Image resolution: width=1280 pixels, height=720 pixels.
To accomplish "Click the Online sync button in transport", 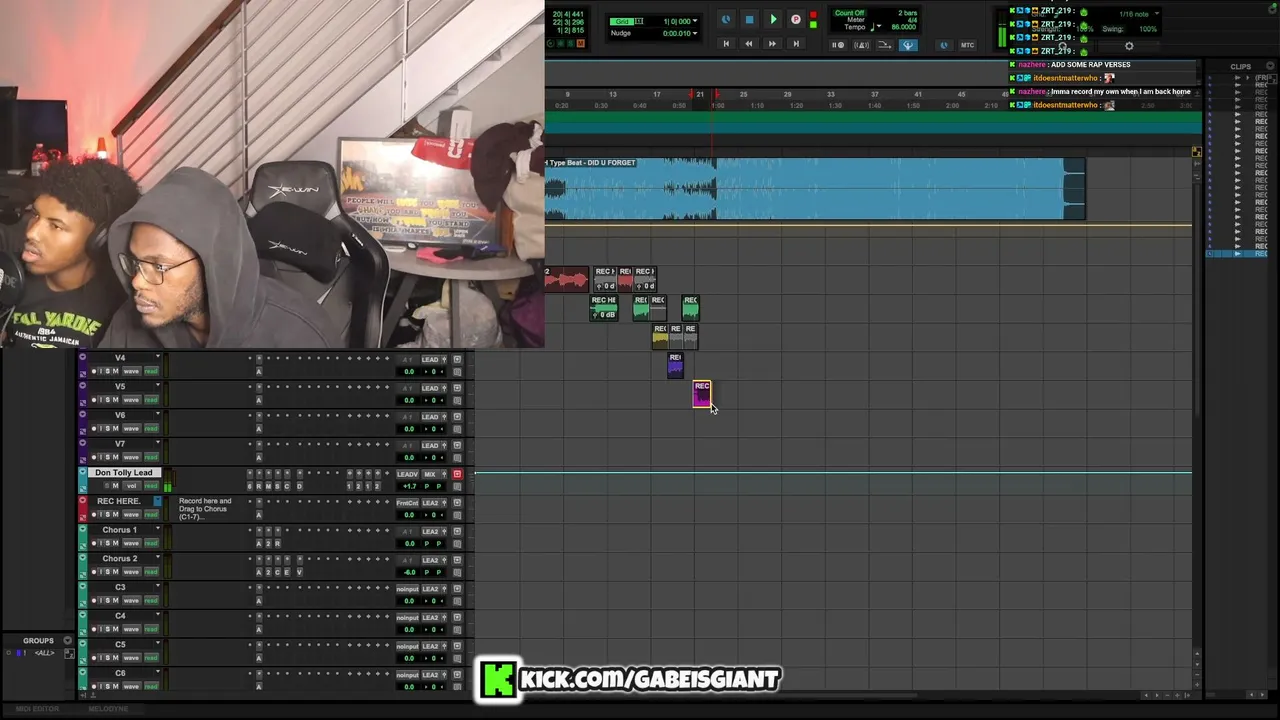I will [x=726, y=19].
